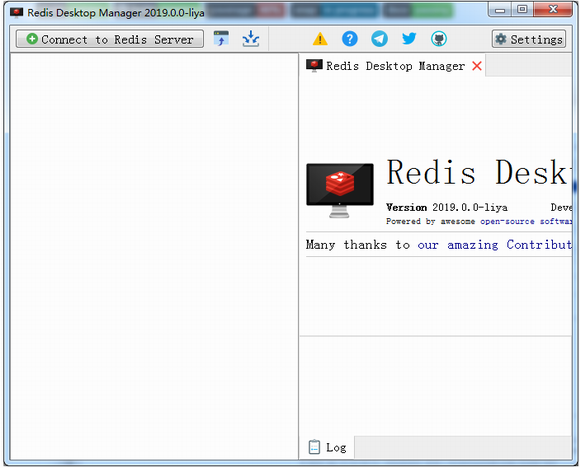Click the Redis monitor logo image
Image resolution: width=580 pixels, height=468 pixels.
(x=340, y=190)
